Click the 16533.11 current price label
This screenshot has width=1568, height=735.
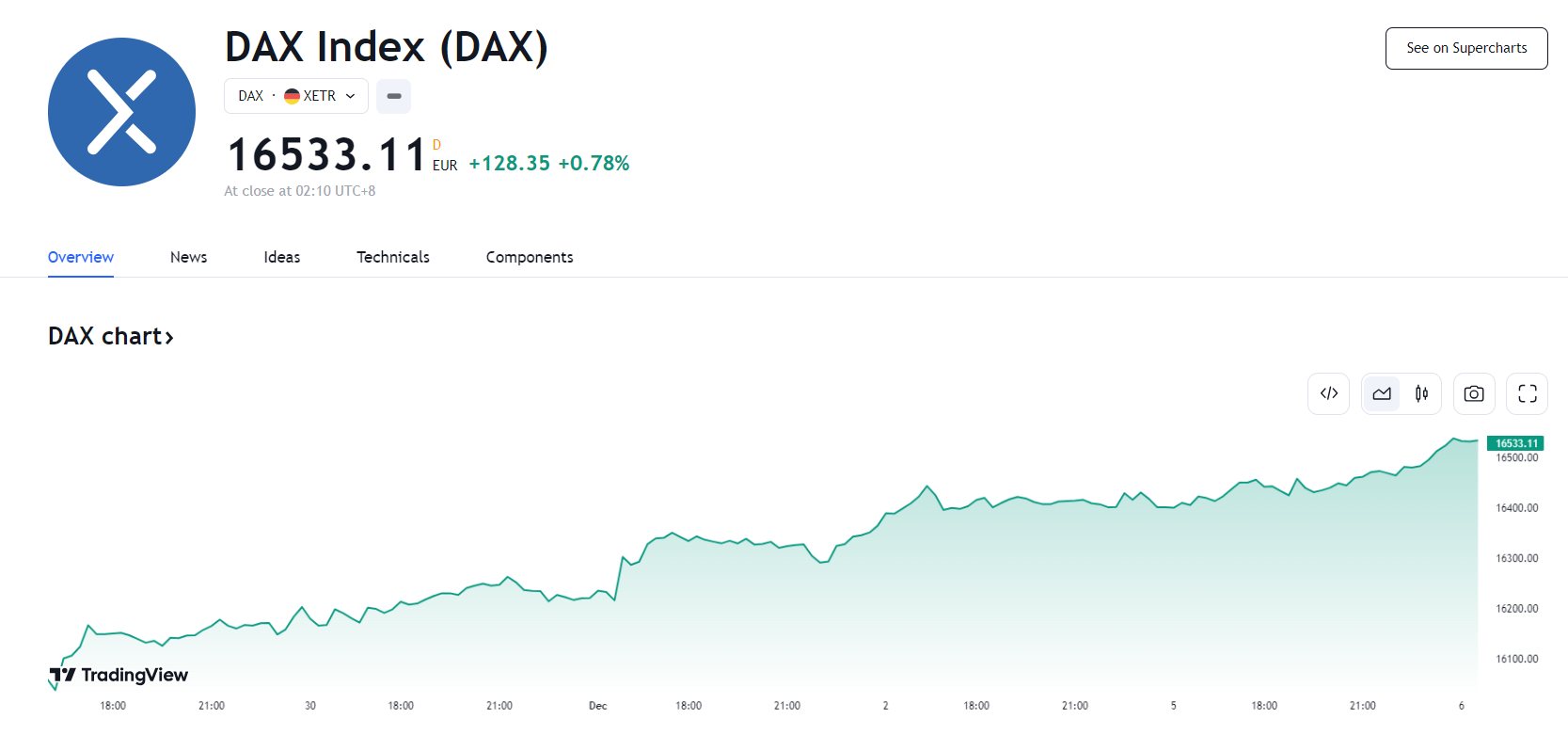1515,443
